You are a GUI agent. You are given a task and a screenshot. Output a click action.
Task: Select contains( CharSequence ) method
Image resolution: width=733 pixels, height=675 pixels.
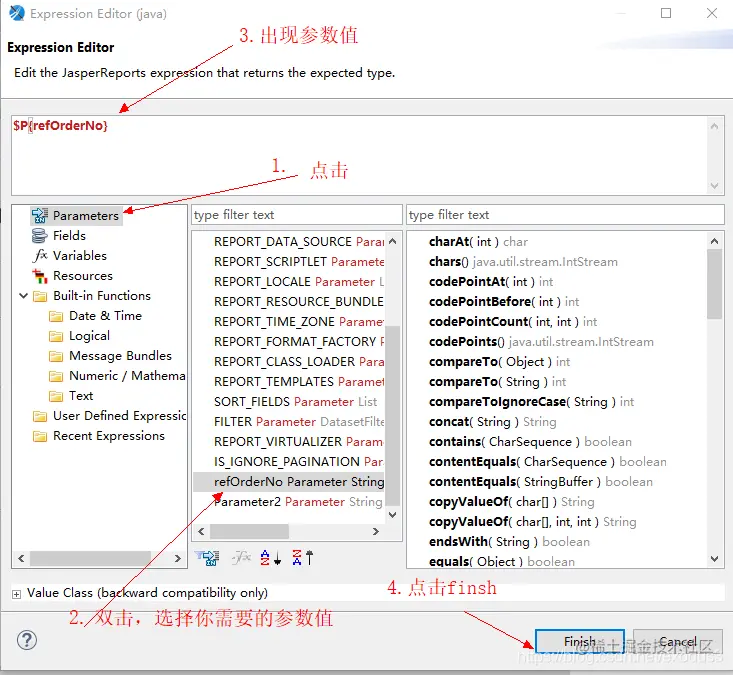click(530, 442)
